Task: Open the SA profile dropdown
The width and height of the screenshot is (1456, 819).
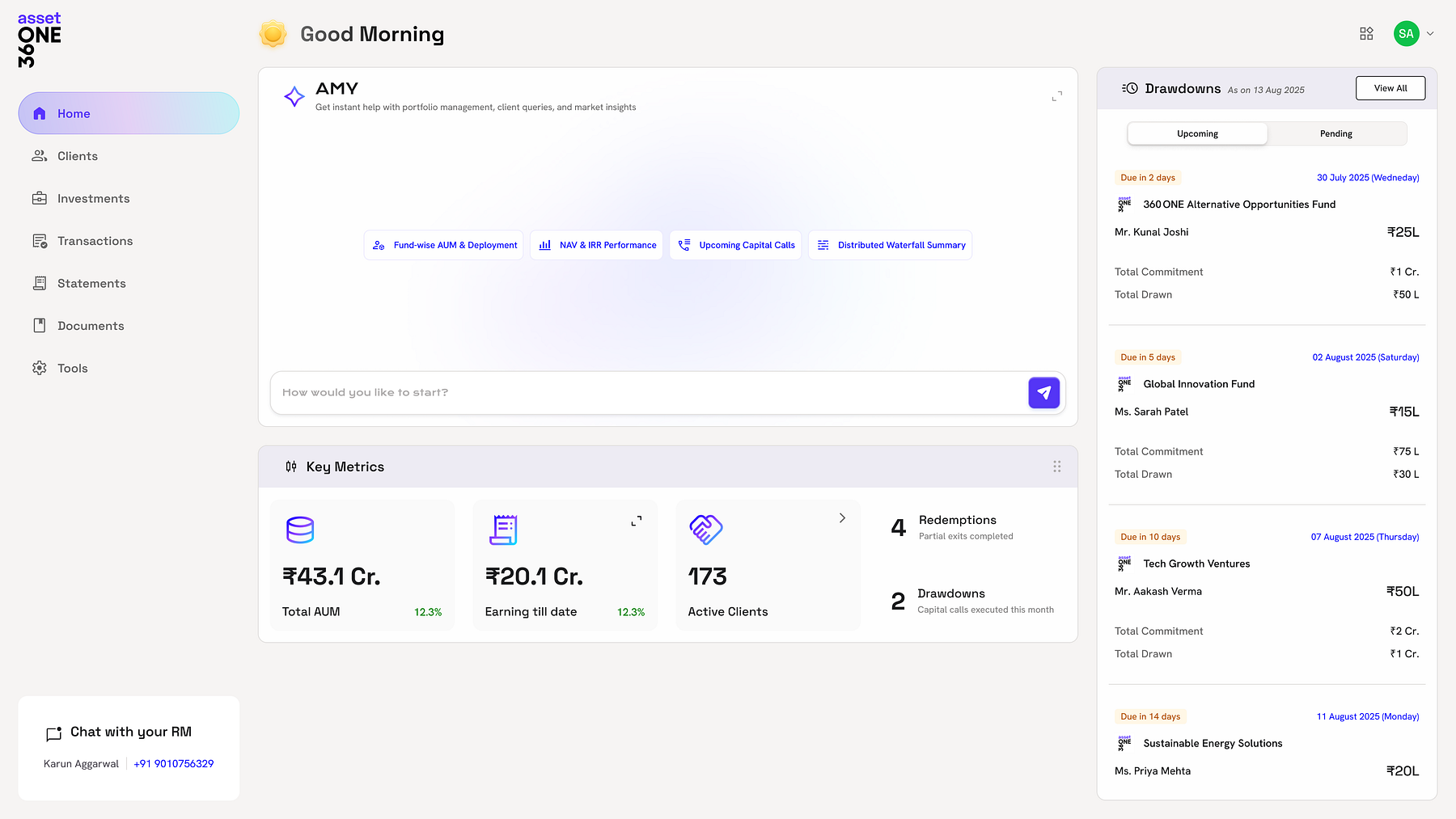Action: click(1414, 33)
